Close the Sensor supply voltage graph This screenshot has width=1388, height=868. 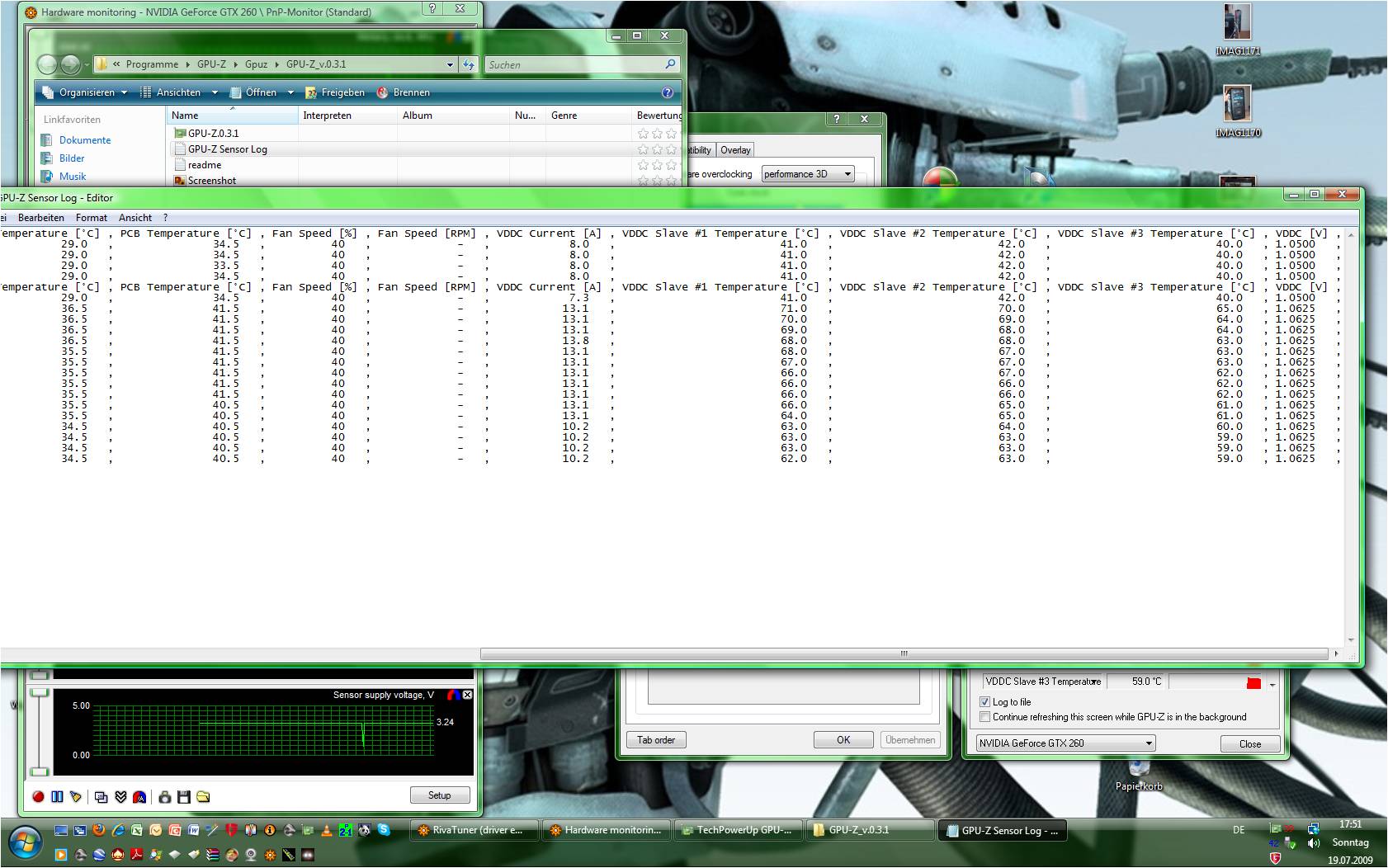coord(467,695)
